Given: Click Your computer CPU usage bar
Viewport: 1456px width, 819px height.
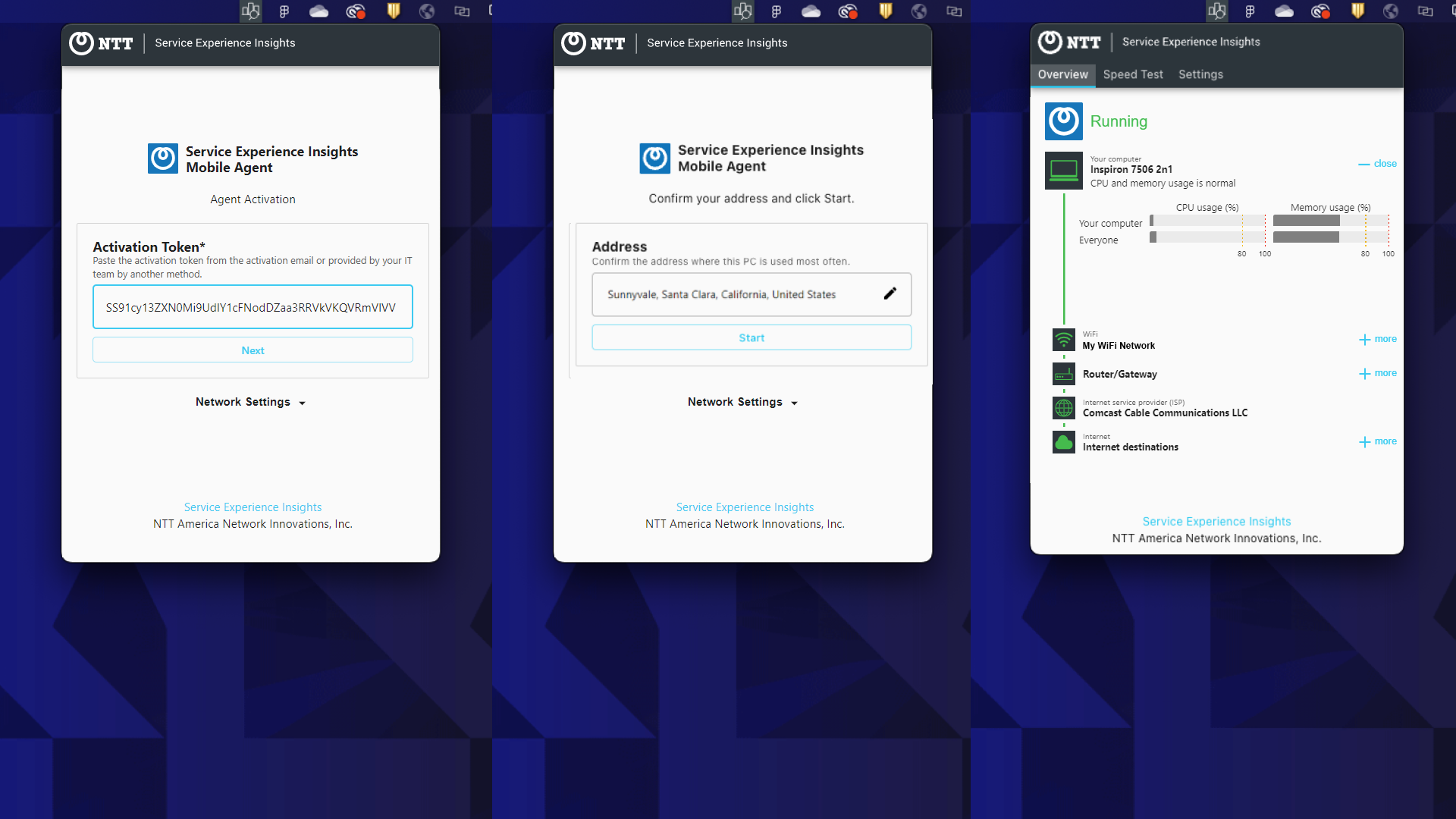Looking at the screenshot, I should [1207, 221].
